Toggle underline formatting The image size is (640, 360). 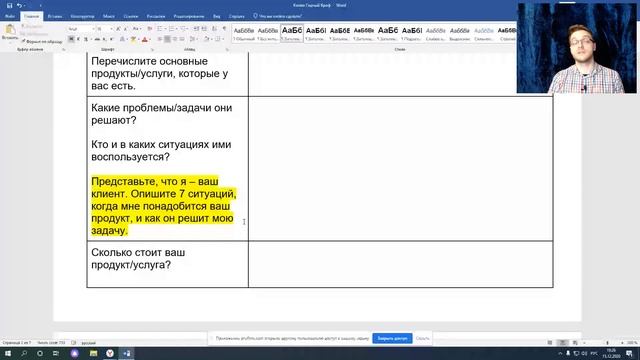pos(86,39)
